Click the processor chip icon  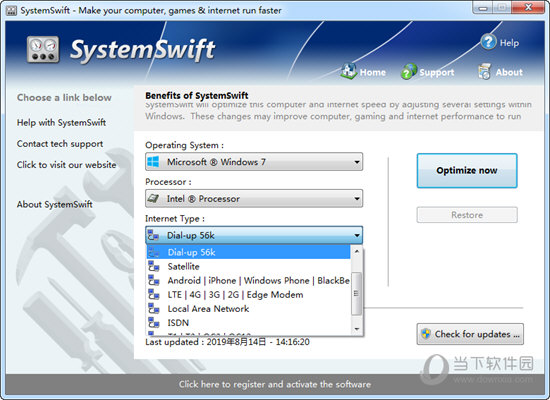click(x=153, y=199)
